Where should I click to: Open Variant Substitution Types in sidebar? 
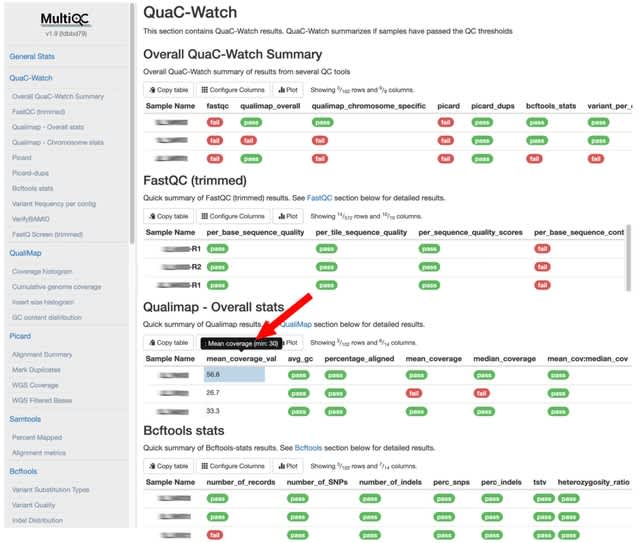pyautogui.click(x=50, y=489)
